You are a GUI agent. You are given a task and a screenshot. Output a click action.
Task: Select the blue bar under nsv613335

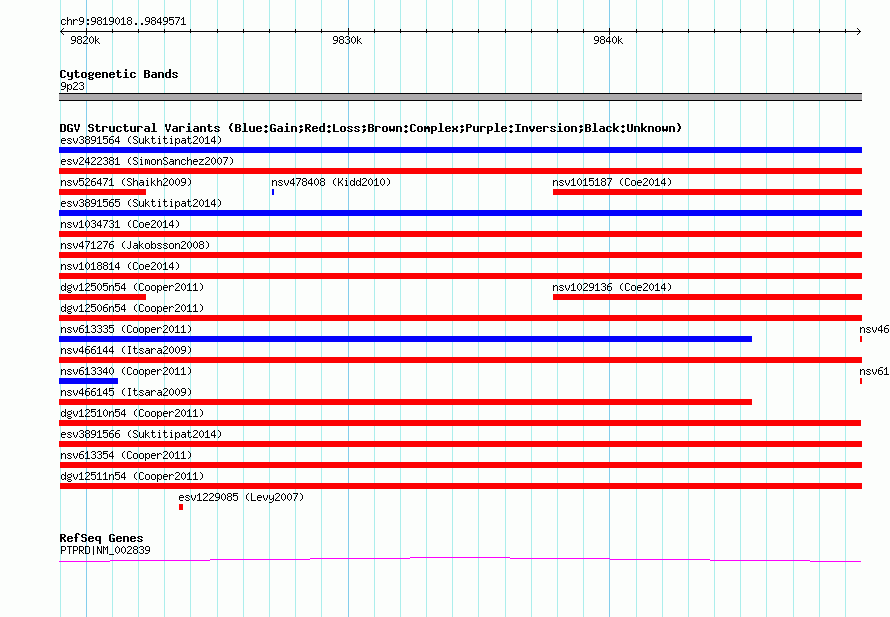405,339
